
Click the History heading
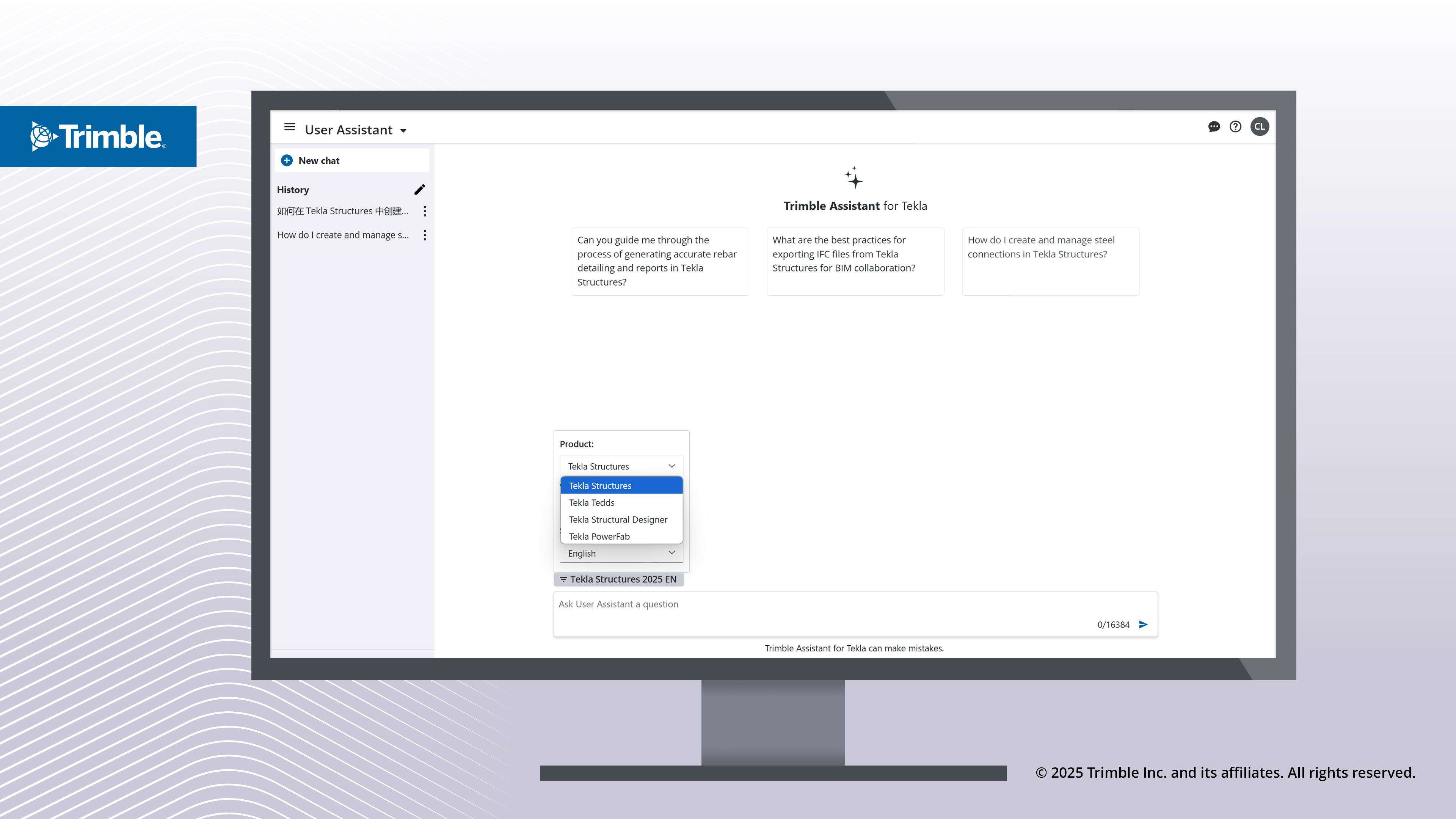293,190
